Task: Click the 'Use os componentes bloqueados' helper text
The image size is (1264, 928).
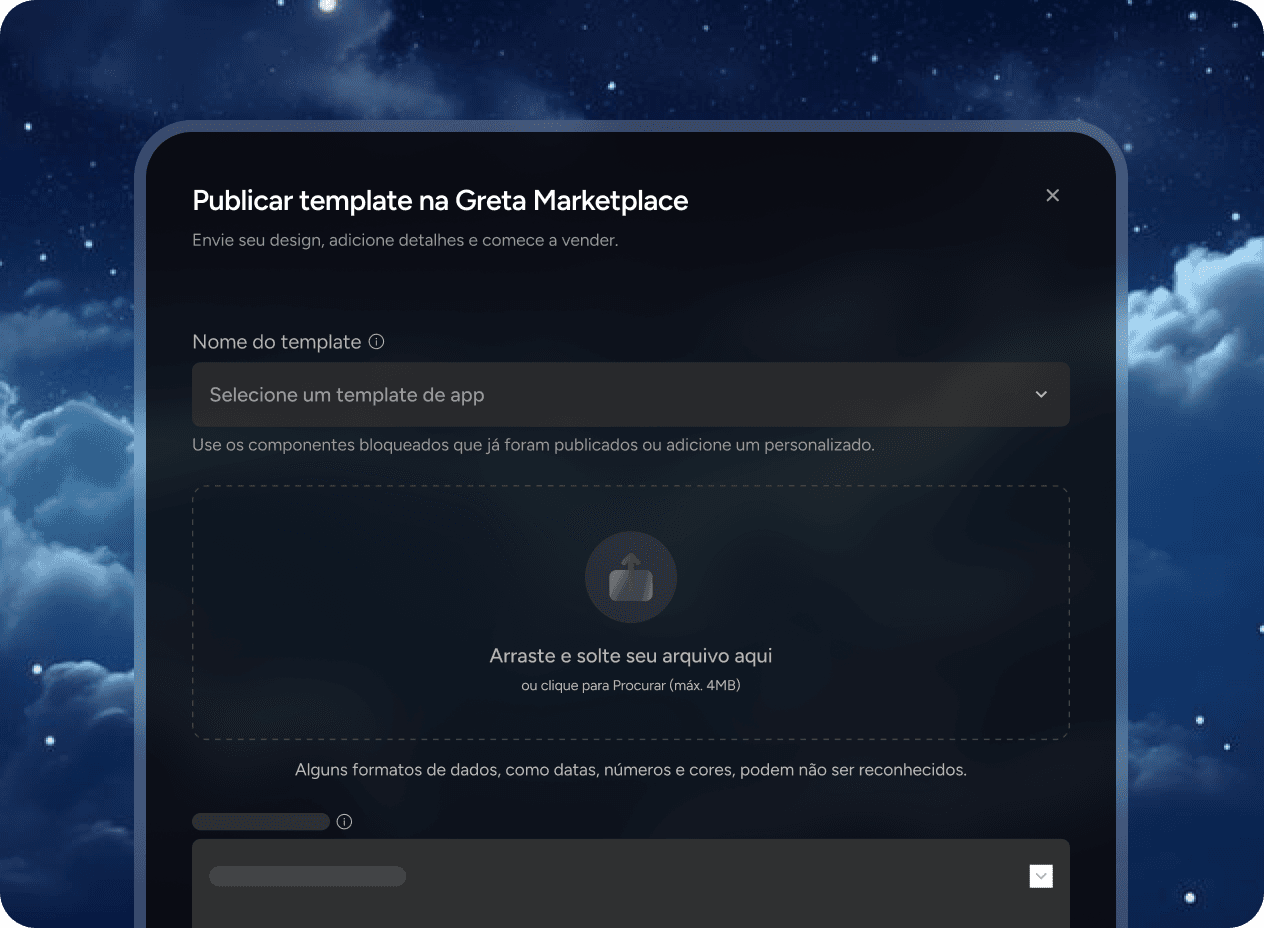Action: coord(533,445)
